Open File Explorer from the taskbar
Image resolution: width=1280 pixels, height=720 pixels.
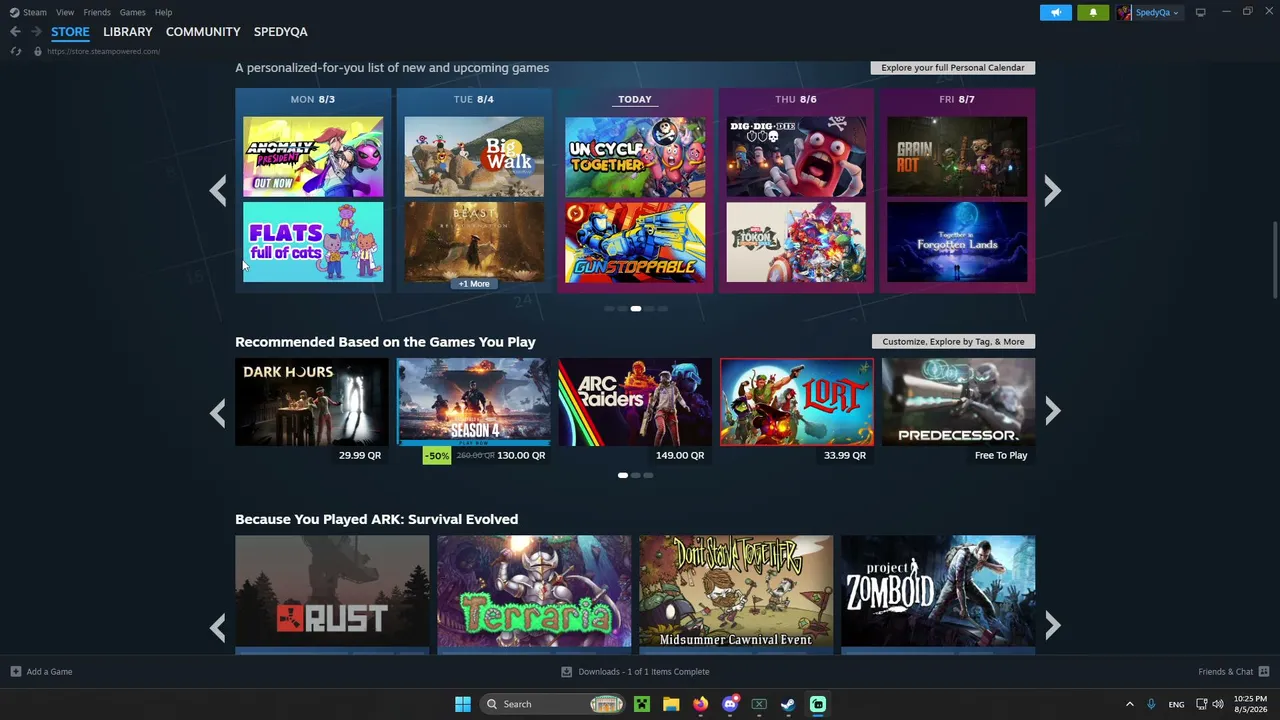pyautogui.click(x=671, y=704)
